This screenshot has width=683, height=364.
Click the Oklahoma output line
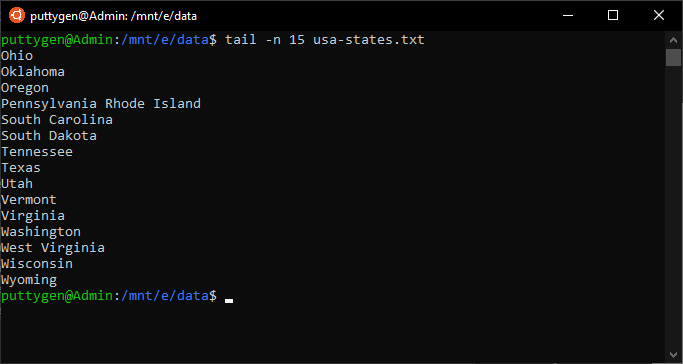tap(33, 71)
